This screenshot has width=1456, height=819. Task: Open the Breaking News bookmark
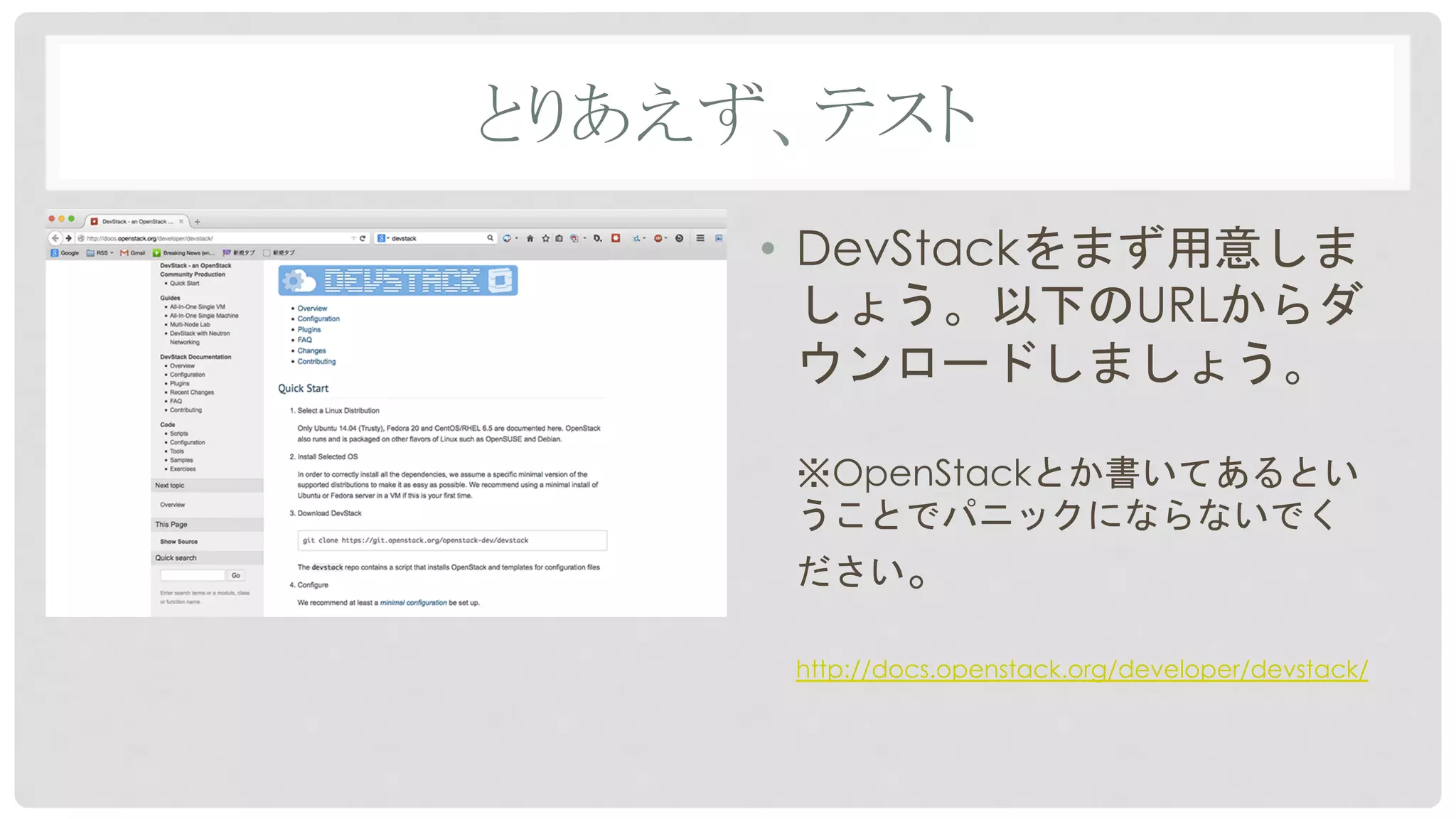(x=183, y=252)
